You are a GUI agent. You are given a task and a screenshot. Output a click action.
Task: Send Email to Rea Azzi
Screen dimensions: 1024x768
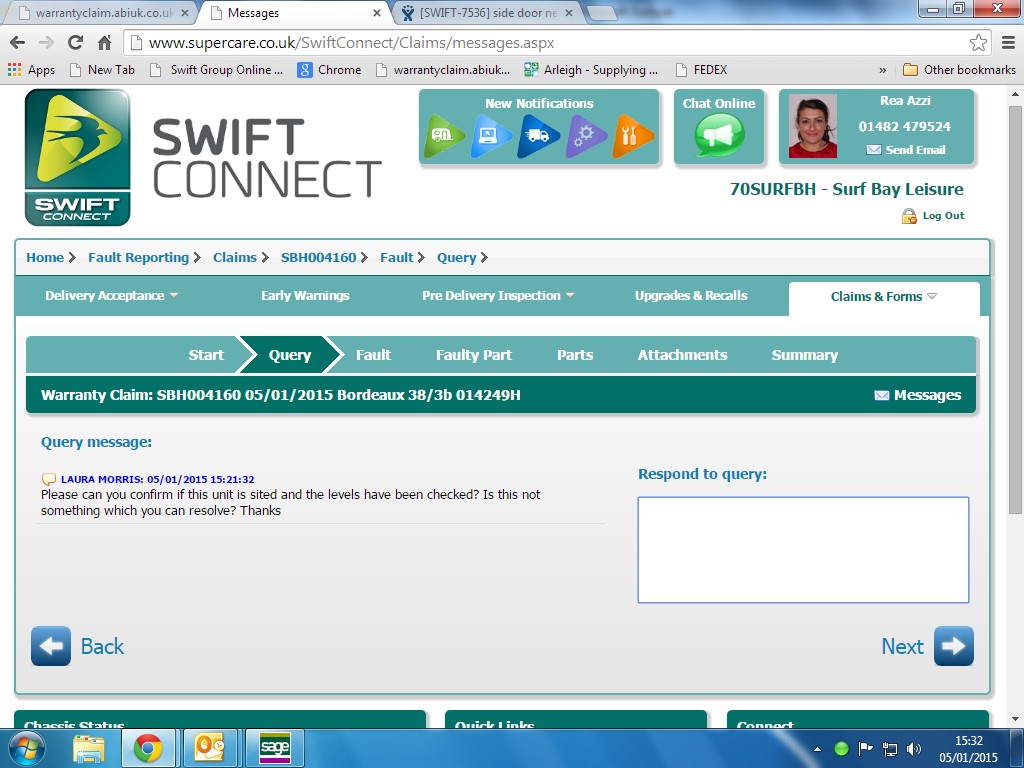(906, 150)
